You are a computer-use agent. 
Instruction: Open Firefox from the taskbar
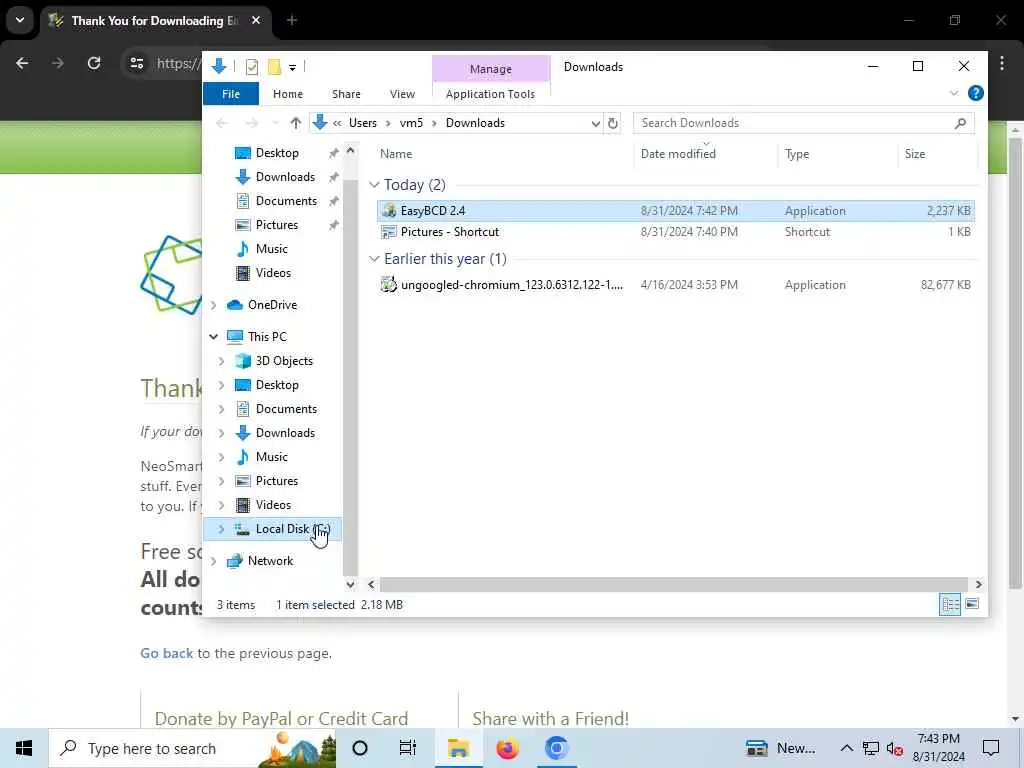point(507,748)
